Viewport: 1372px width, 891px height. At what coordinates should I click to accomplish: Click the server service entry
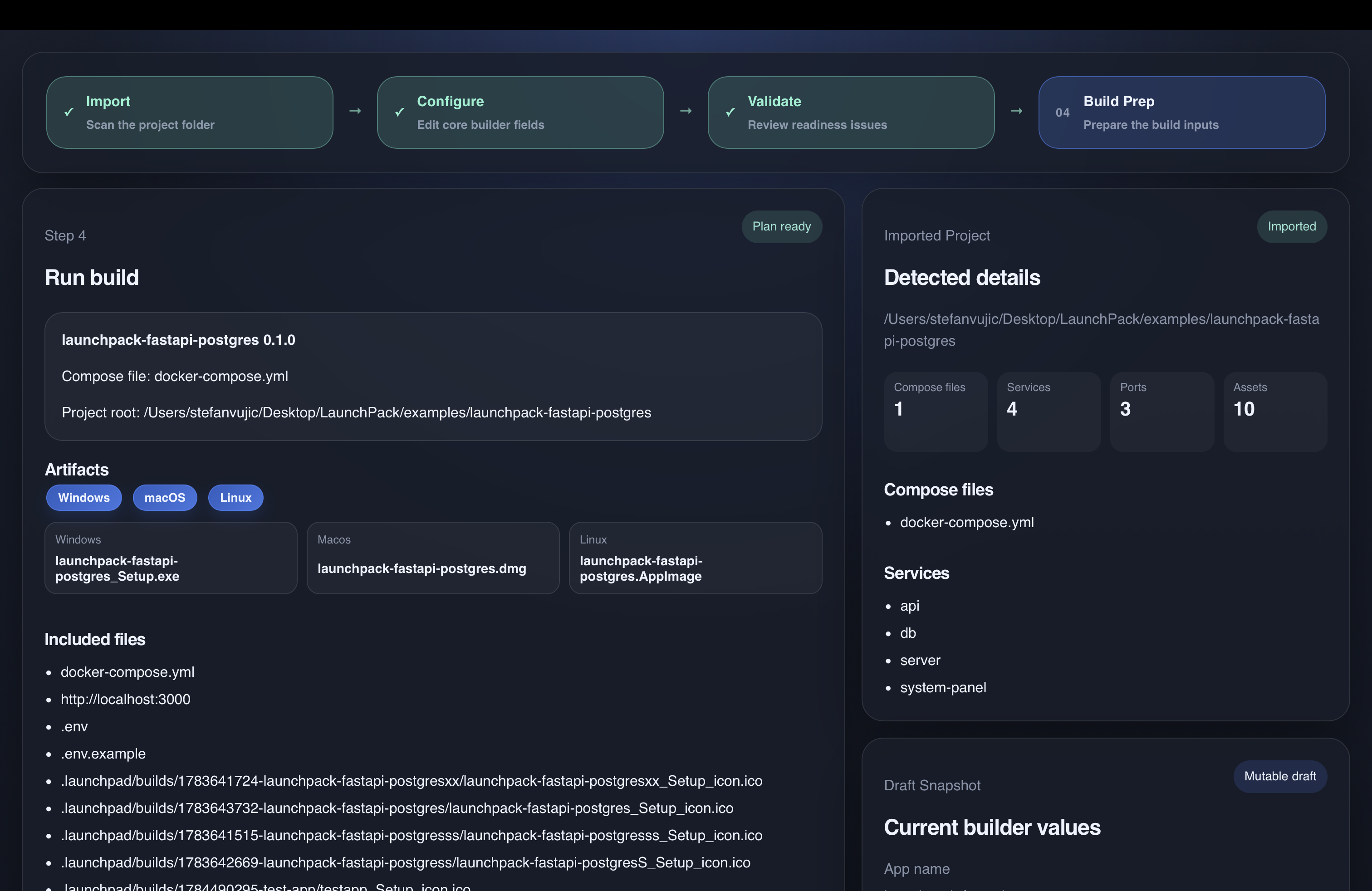point(920,660)
